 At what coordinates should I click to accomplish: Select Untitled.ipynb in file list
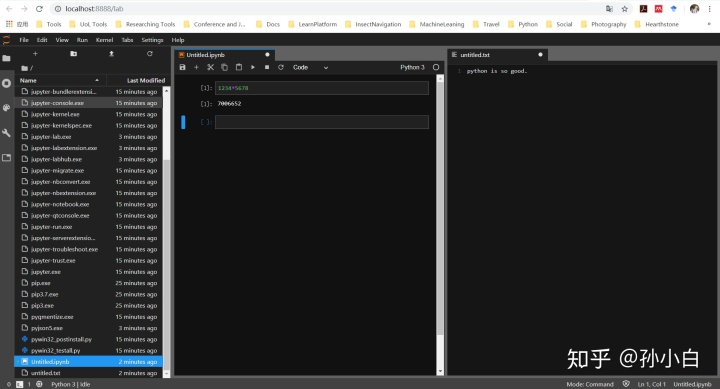coord(88,362)
